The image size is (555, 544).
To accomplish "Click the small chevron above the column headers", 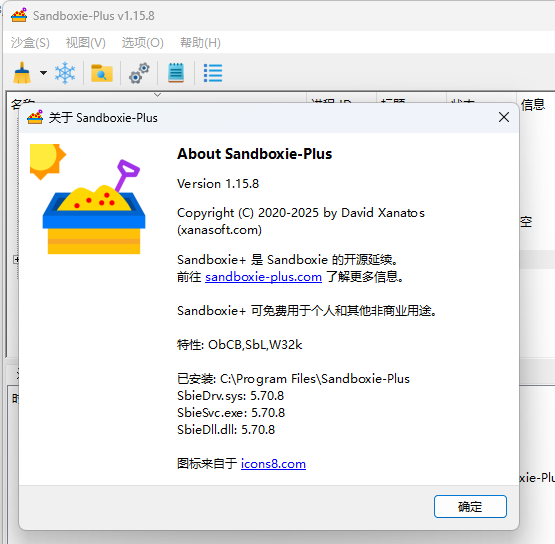I will click(x=158, y=95).
